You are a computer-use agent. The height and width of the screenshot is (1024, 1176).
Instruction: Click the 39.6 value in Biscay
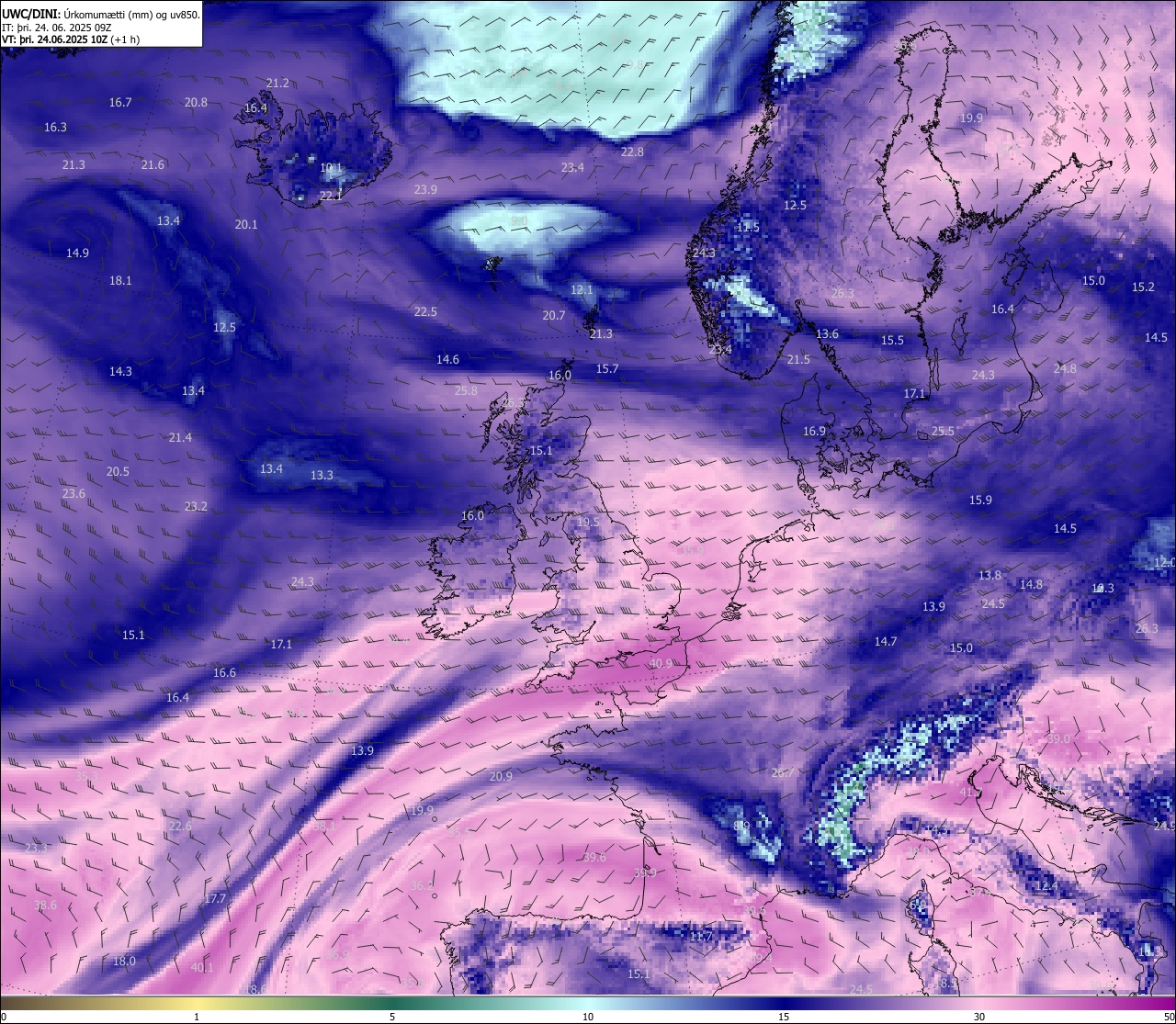[594, 857]
